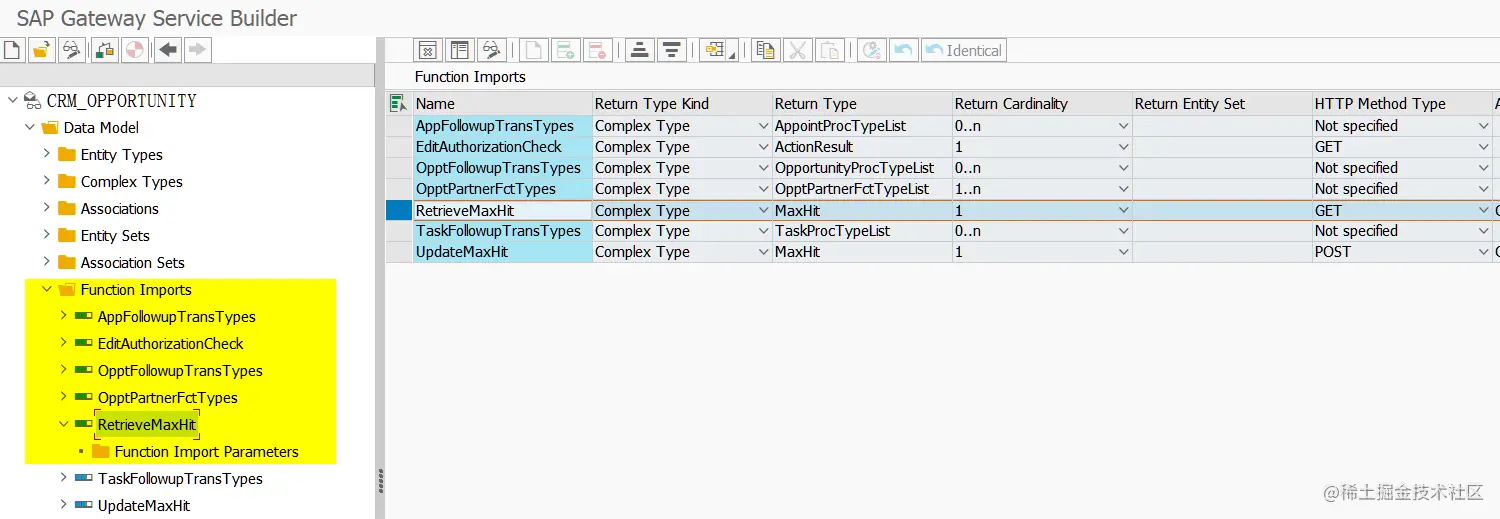The image size is (1500, 519).
Task: Click the Generate Runtime Objects circle icon
Action: point(134,50)
